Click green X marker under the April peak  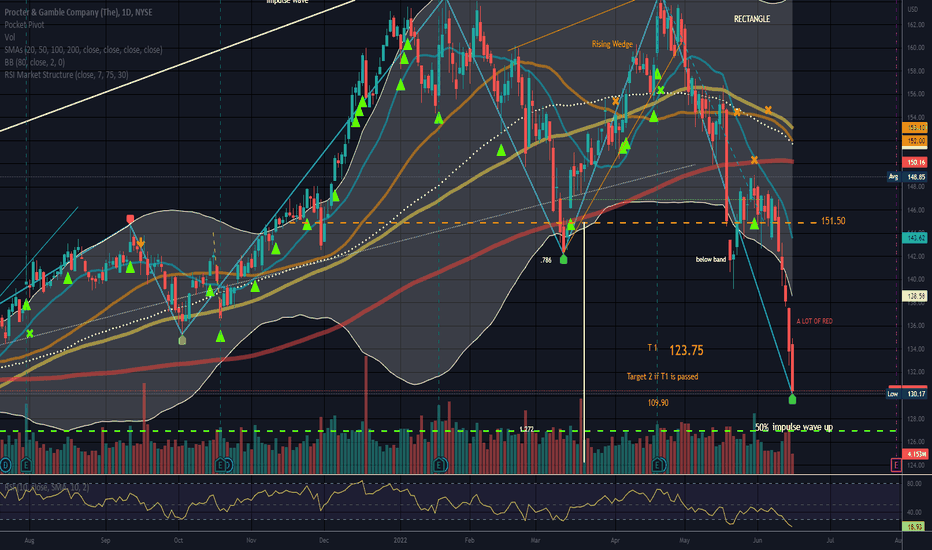[661, 90]
